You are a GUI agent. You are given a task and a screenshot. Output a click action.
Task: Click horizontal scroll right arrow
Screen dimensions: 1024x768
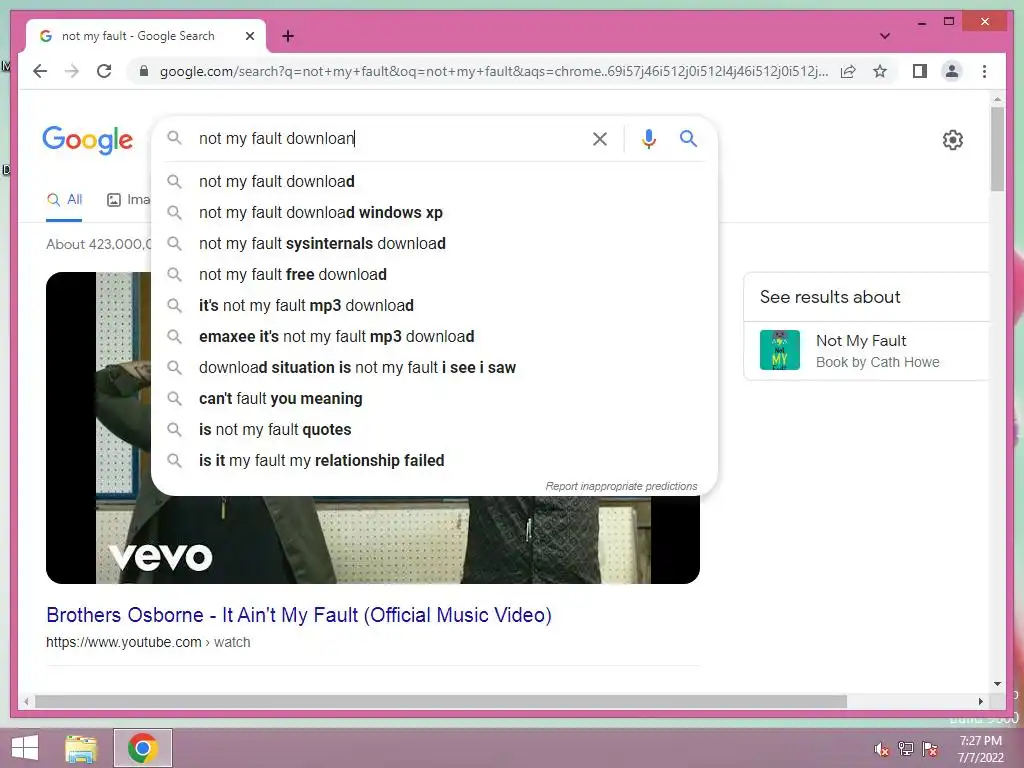click(980, 701)
